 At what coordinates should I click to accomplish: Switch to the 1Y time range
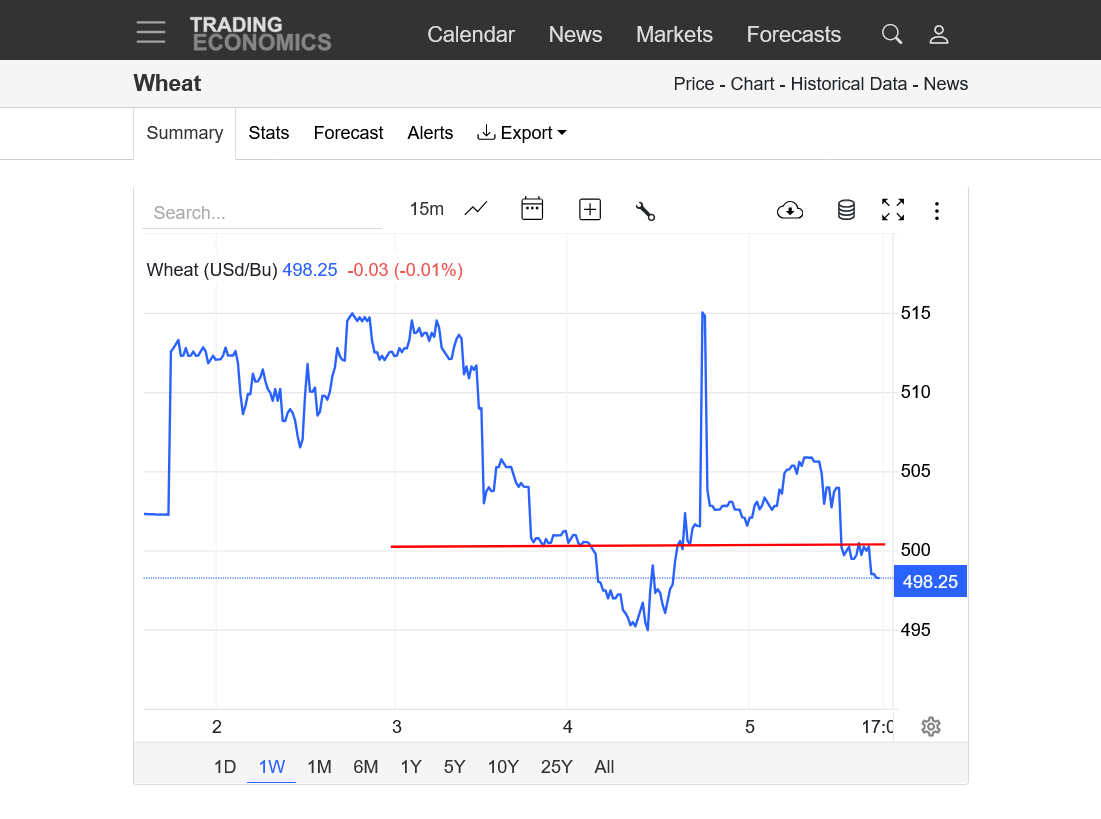(411, 767)
